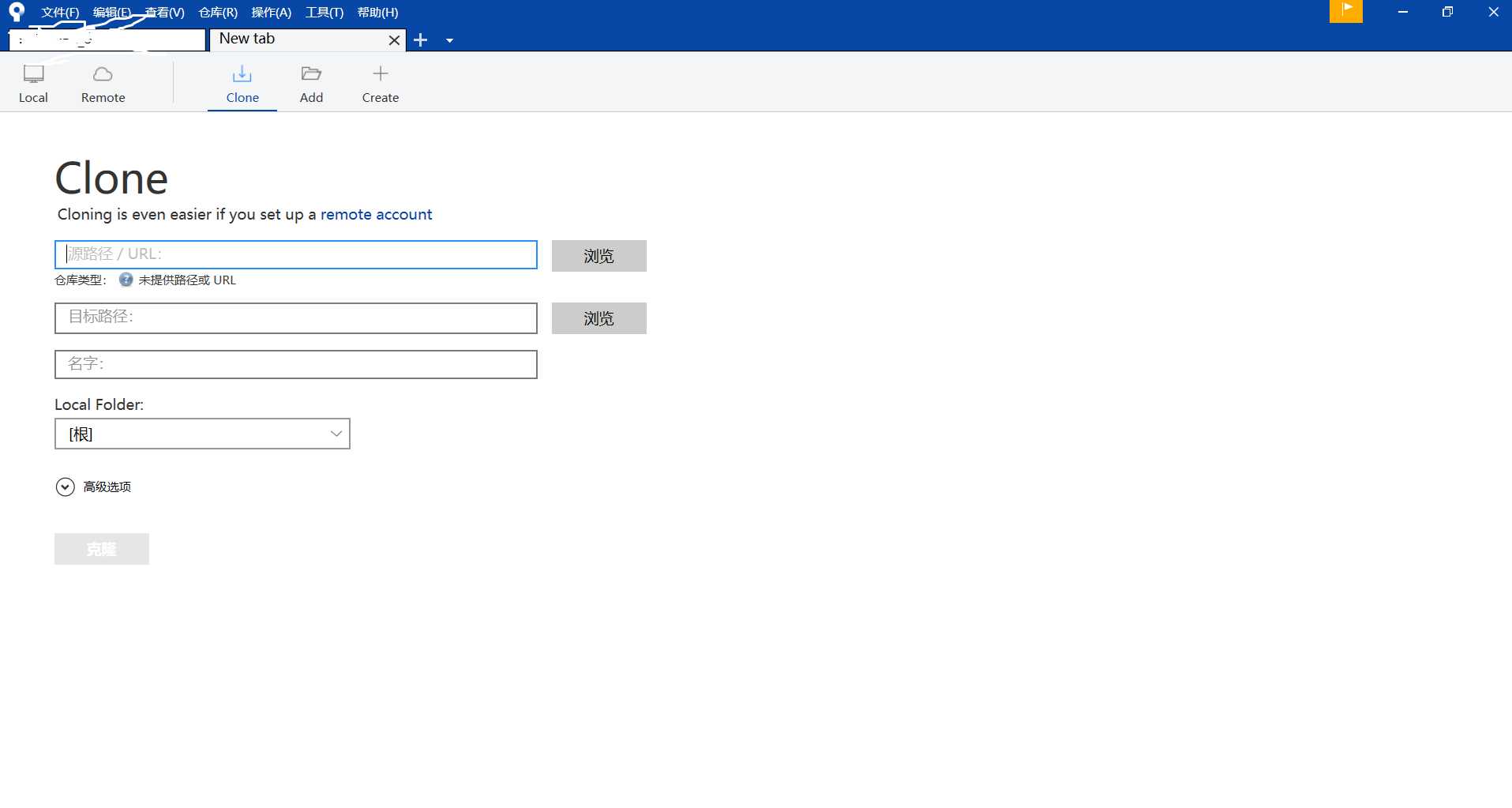Select the Clone tab icon
The height and width of the screenshot is (808, 1512).
tap(242, 74)
